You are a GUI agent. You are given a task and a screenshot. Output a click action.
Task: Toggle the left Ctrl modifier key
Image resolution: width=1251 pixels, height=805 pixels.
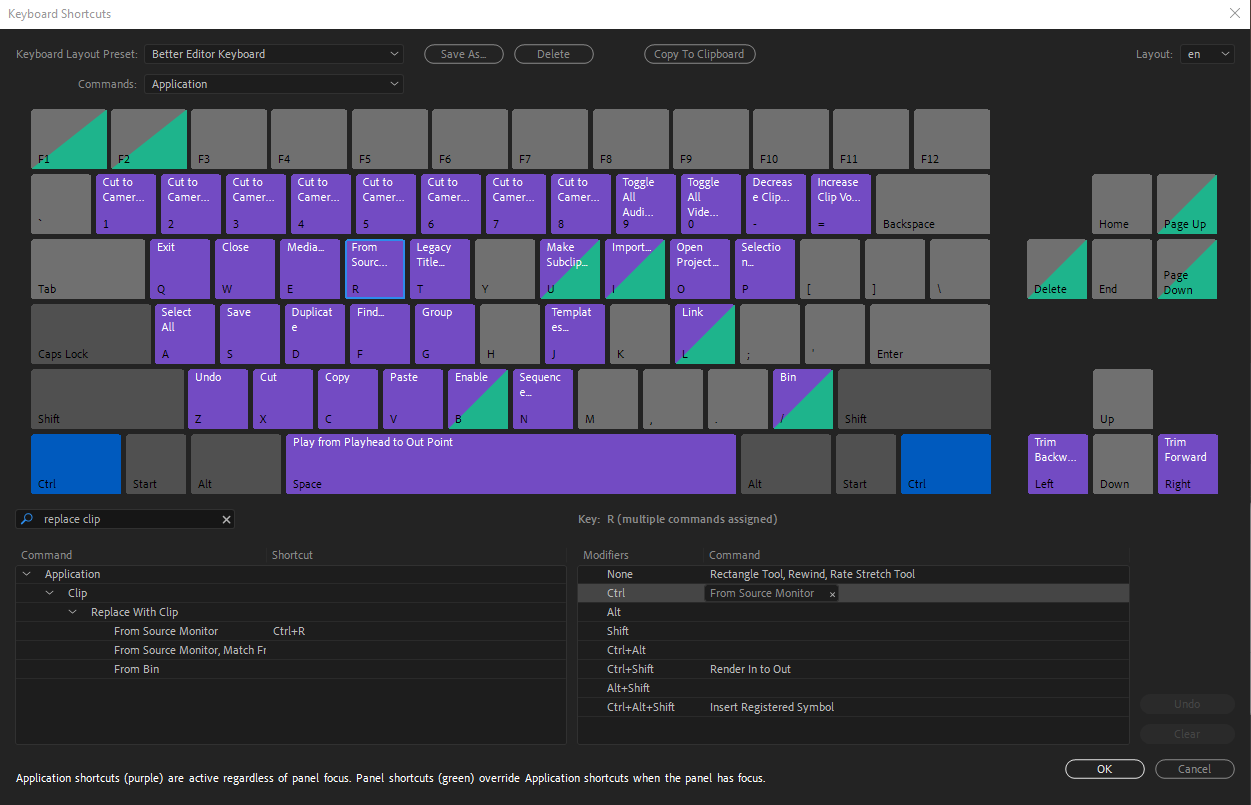pos(75,463)
